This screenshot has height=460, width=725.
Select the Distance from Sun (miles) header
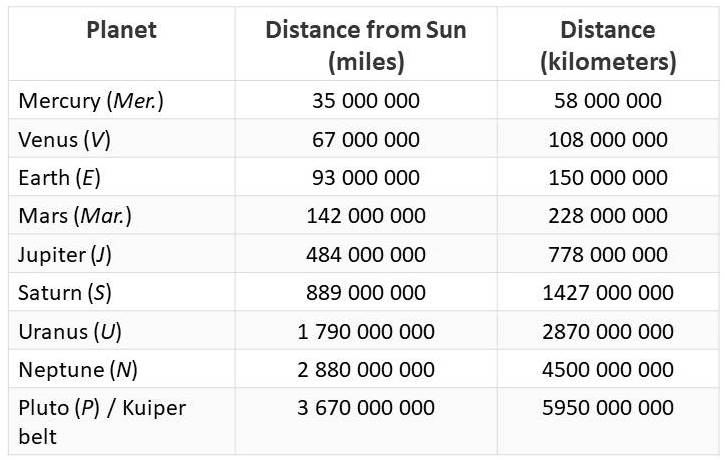(366, 45)
